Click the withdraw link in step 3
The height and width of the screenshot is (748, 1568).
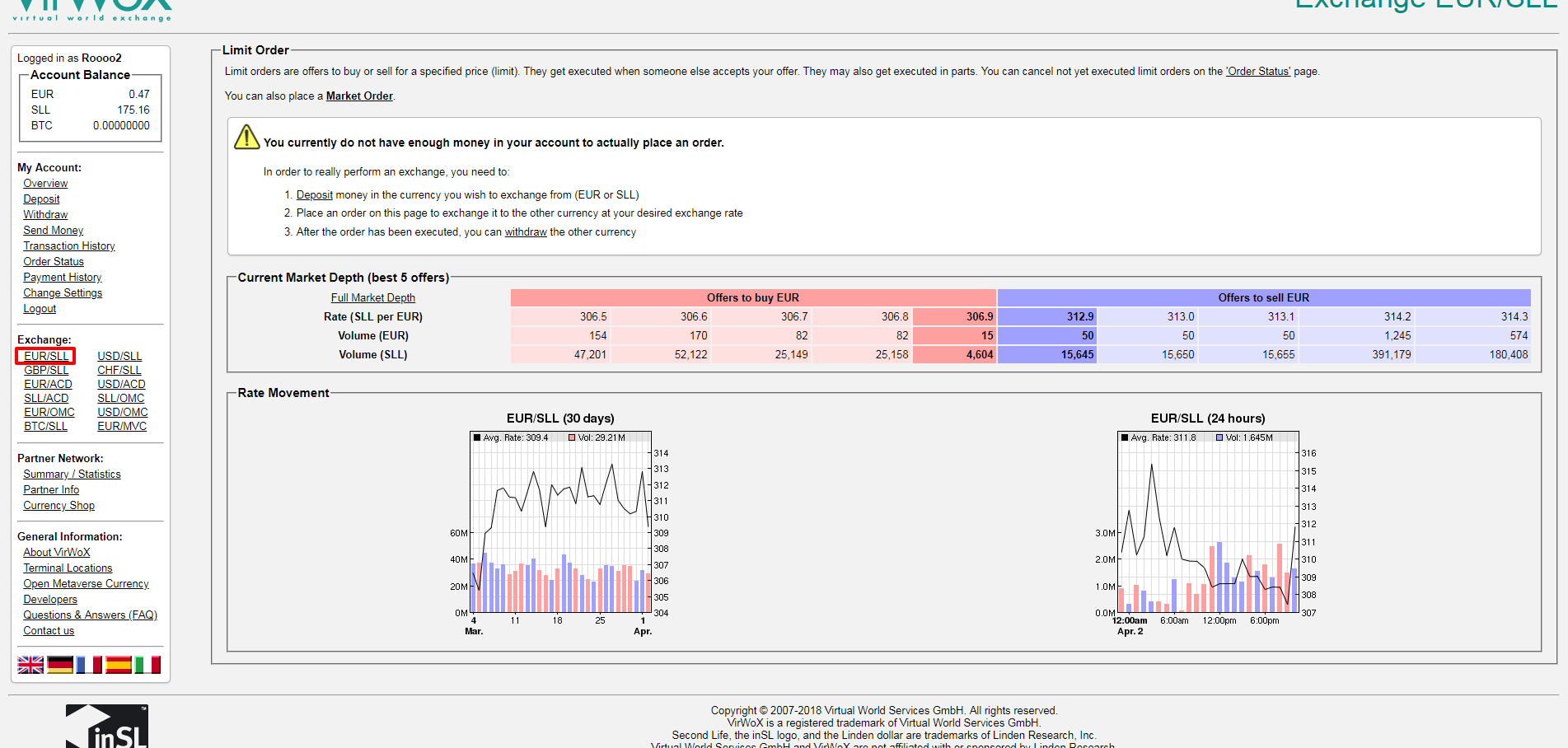coord(526,232)
